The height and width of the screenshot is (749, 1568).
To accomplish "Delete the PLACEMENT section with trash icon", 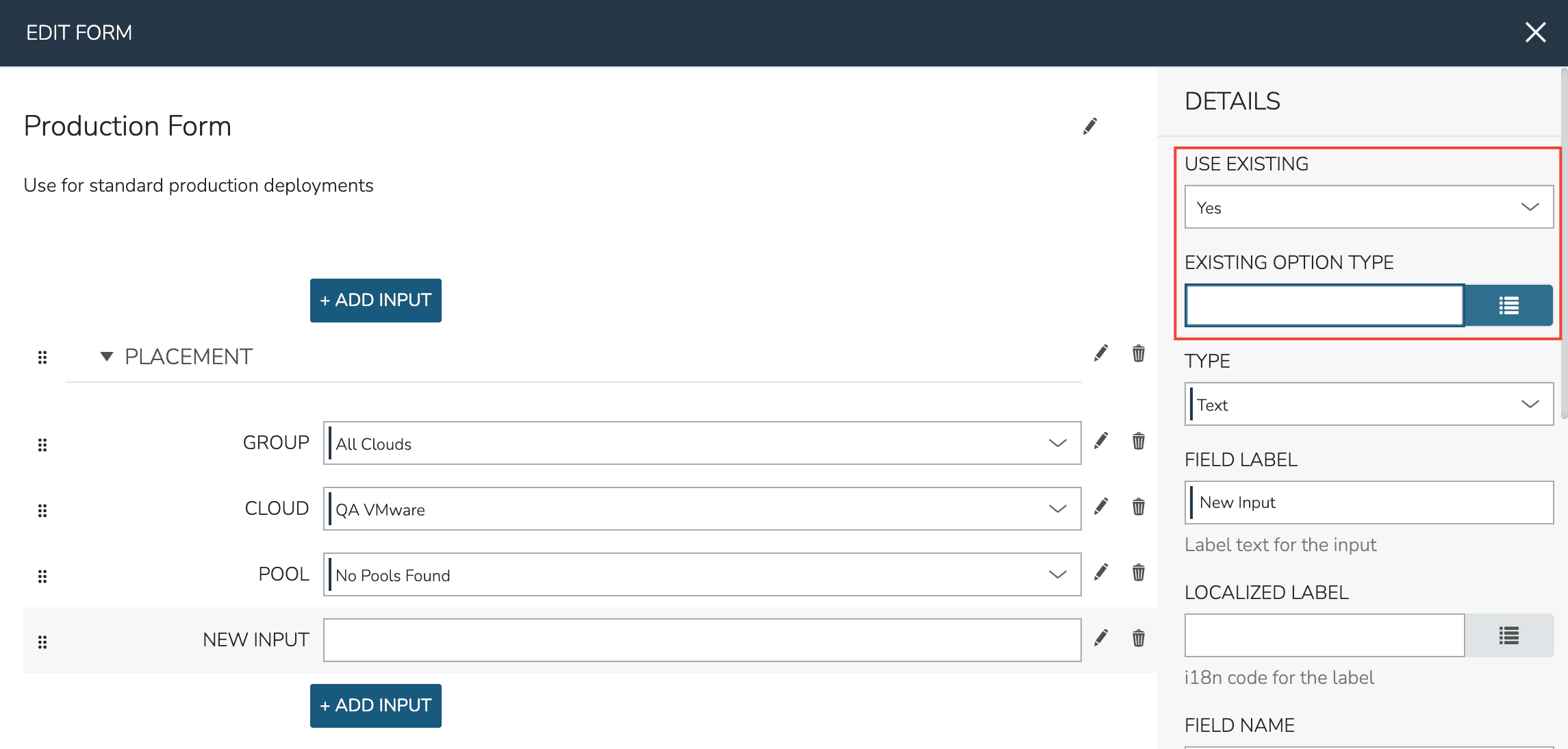I will tap(1138, 353).
